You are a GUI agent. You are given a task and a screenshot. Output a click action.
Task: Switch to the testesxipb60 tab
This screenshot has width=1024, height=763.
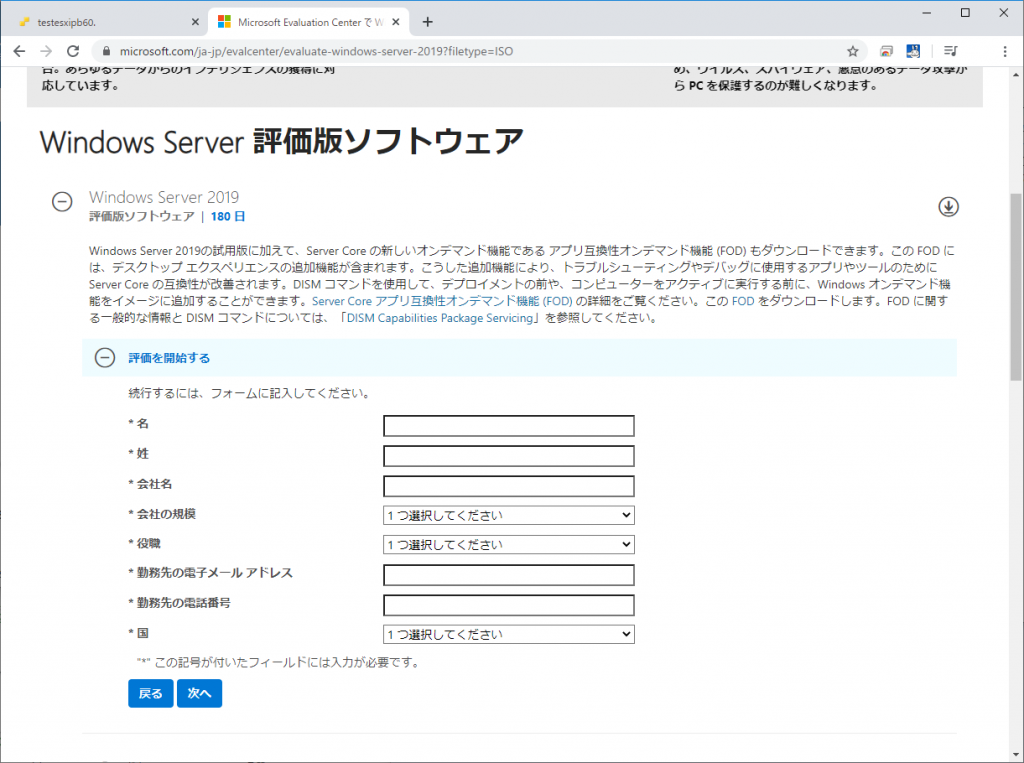(x=104, y=22)
